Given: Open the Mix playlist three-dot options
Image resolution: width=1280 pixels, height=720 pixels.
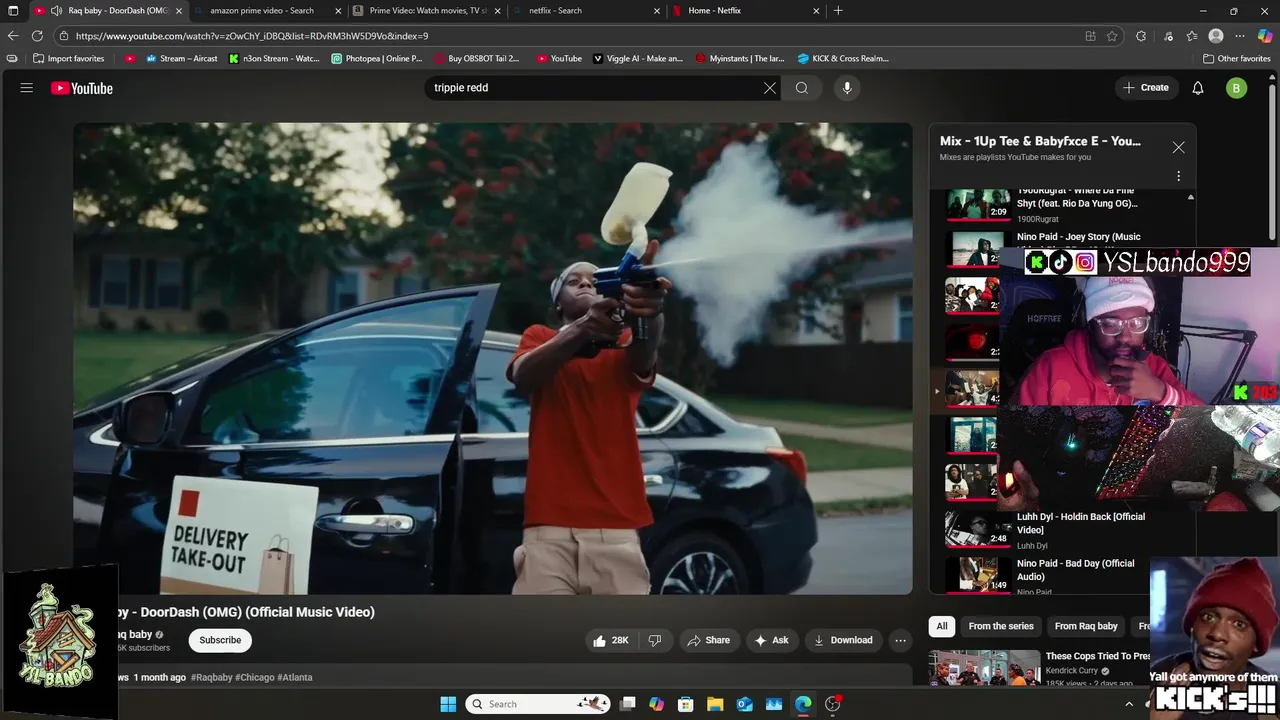Looking at the screenshot, I should (1178, 176).
